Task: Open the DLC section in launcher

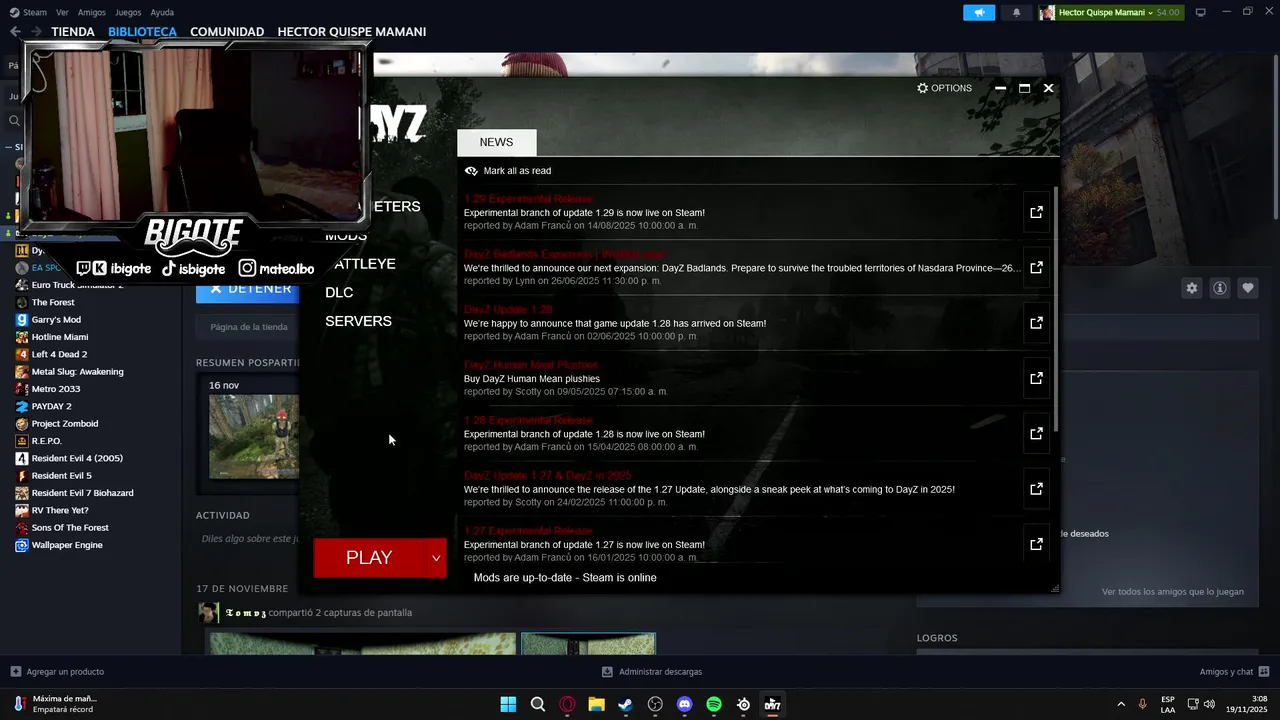Action: click(339, 292)
